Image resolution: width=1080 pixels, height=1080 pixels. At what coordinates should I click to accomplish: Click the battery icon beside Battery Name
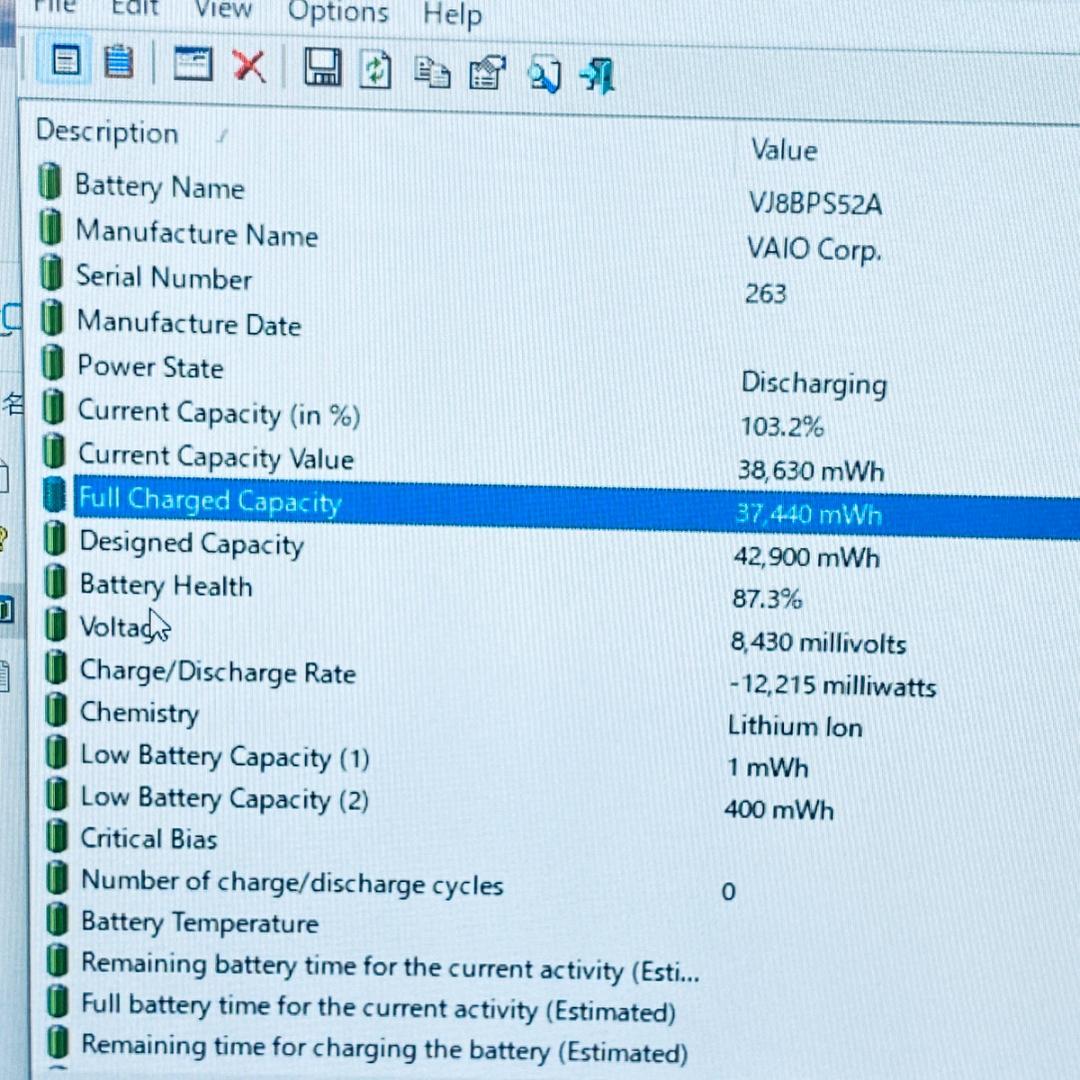50,181
